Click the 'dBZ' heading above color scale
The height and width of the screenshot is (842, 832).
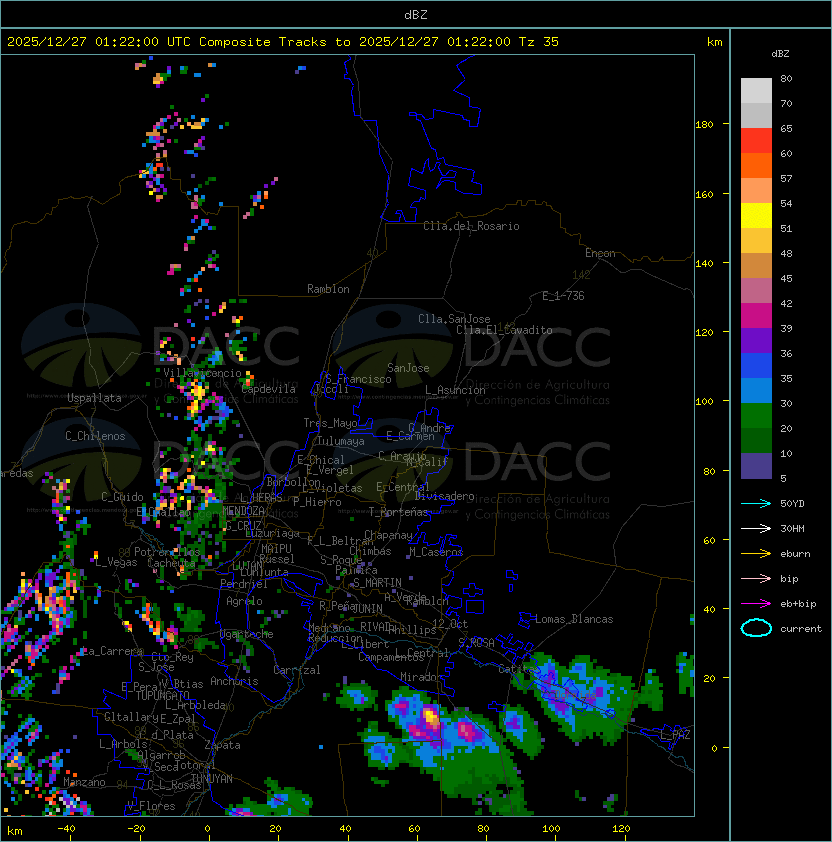(x=780, y=54)
